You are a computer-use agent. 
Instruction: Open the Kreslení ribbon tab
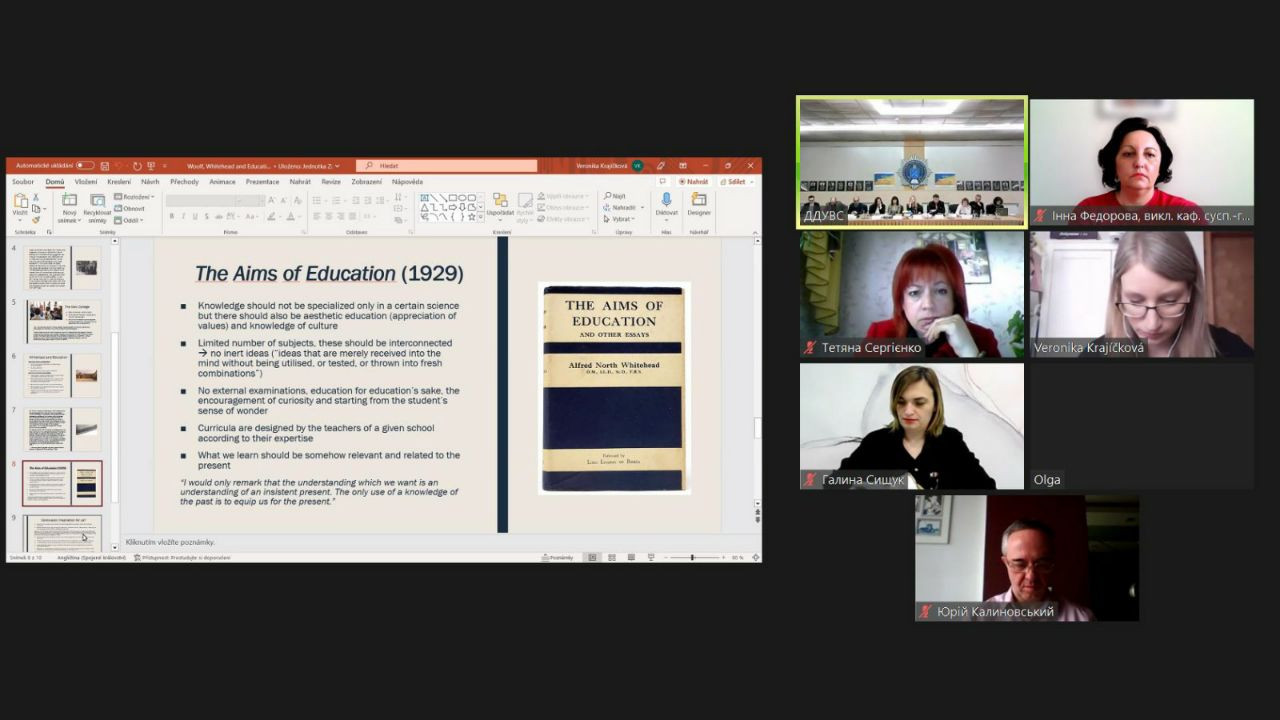[119, 182]
